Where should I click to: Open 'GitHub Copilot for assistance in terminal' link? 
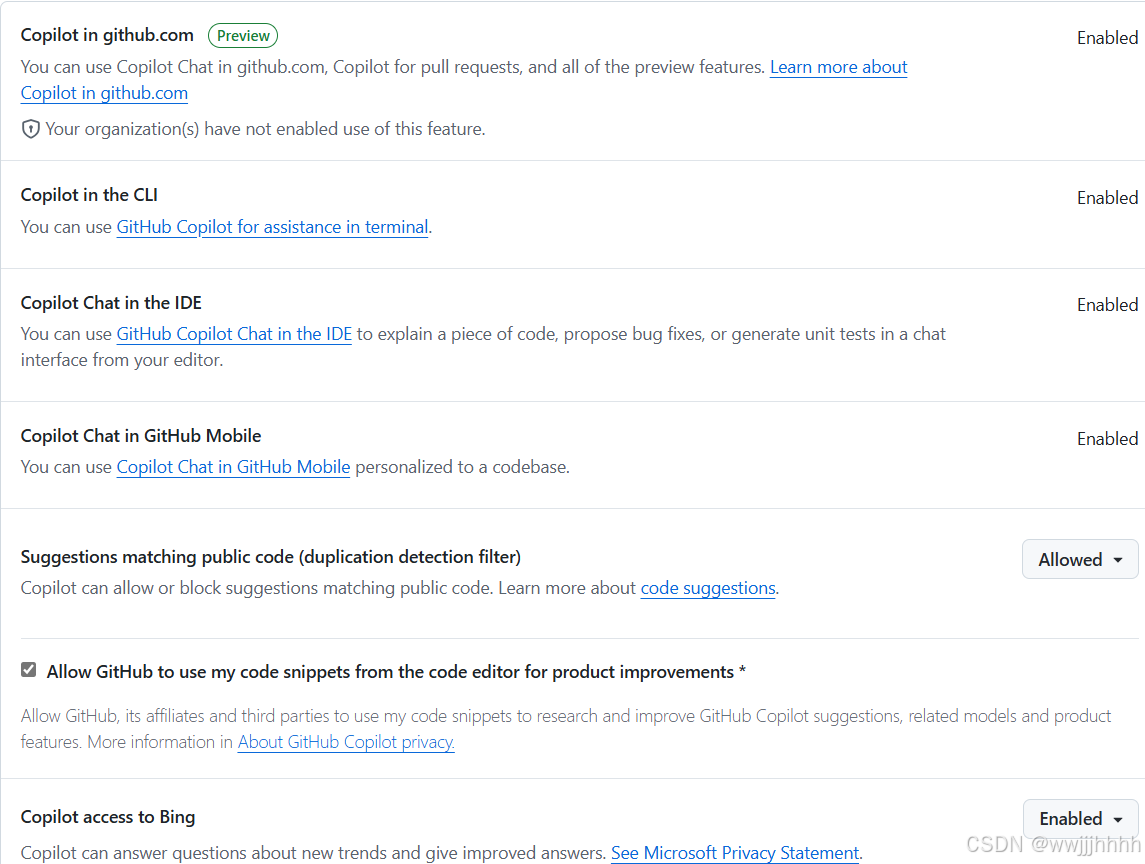[x=272, y=227]
